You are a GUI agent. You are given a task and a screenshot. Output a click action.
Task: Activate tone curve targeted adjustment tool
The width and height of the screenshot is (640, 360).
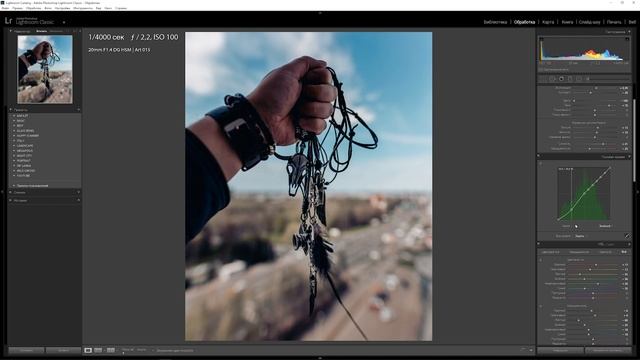[541, 163]
